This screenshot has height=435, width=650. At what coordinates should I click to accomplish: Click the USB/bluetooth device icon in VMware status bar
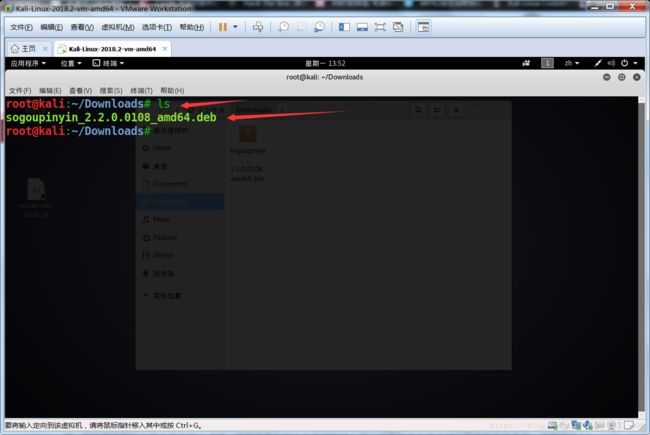click(x=588, y=425)
